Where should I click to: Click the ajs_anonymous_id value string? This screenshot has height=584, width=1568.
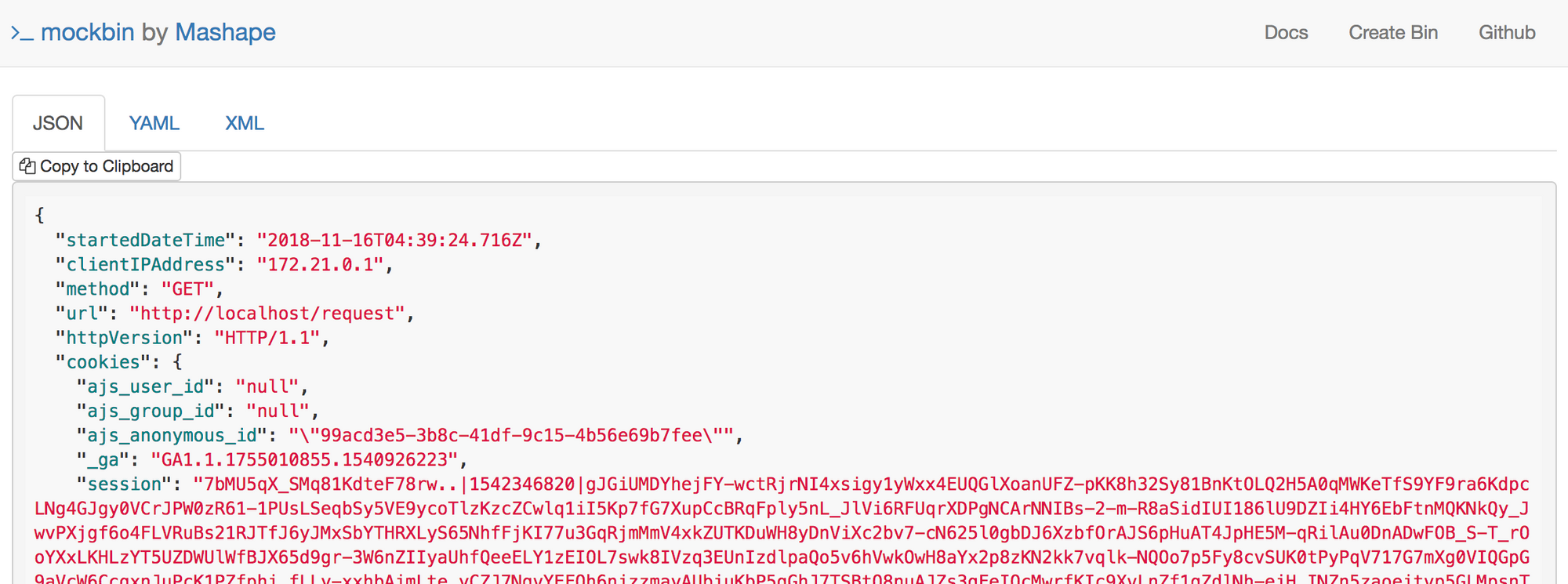(510, 435)
